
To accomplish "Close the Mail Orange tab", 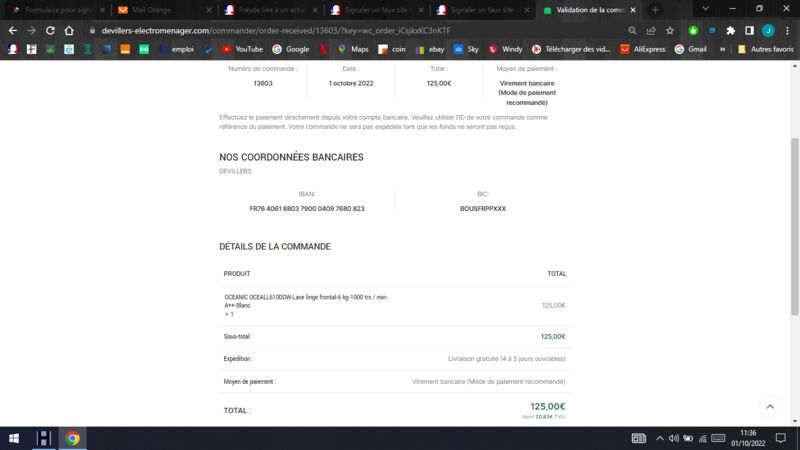I will pyautogui.click(x=209, y=10).
